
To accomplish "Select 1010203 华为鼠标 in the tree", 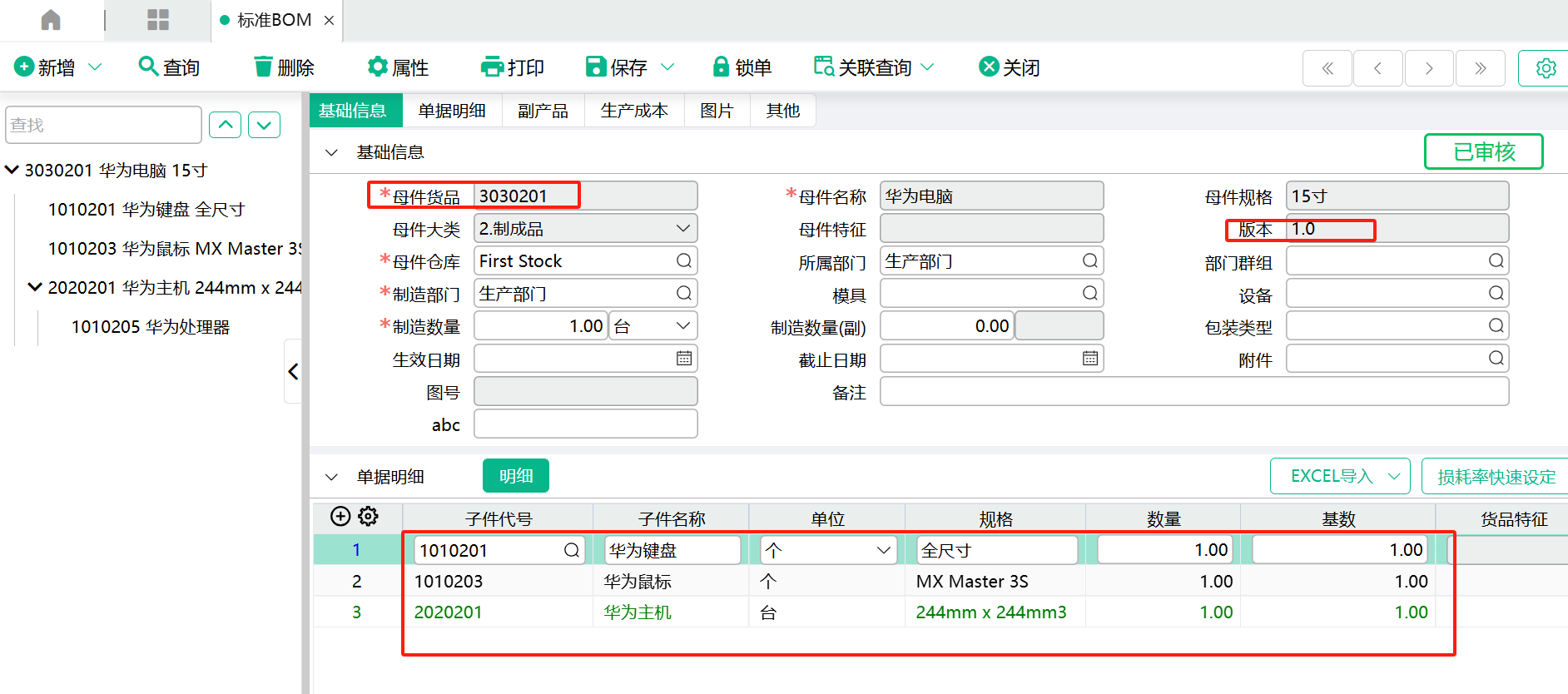I will coord(175,249).
